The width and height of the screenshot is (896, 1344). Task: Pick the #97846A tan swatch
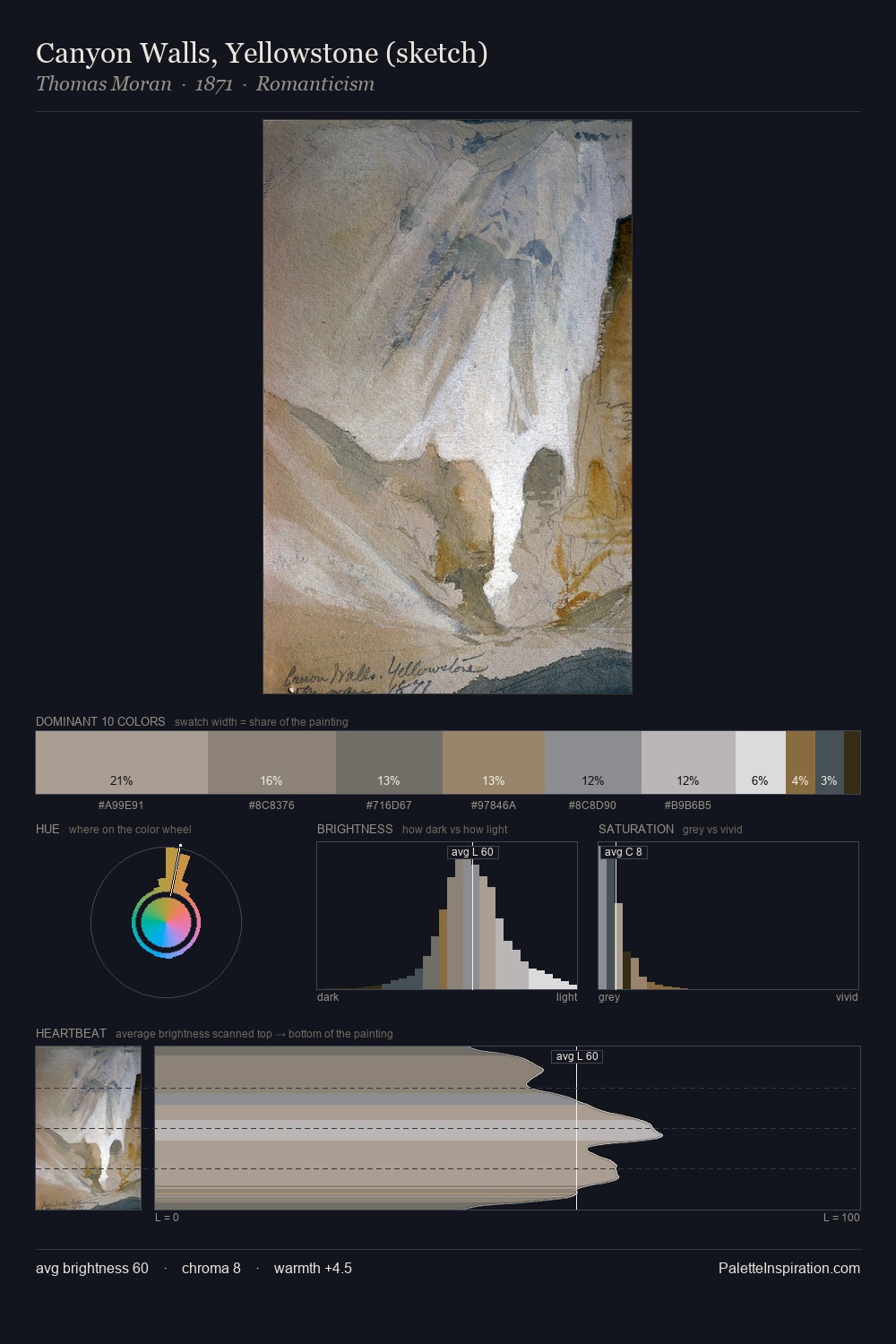pyautogui.click(x=494, y=762)
